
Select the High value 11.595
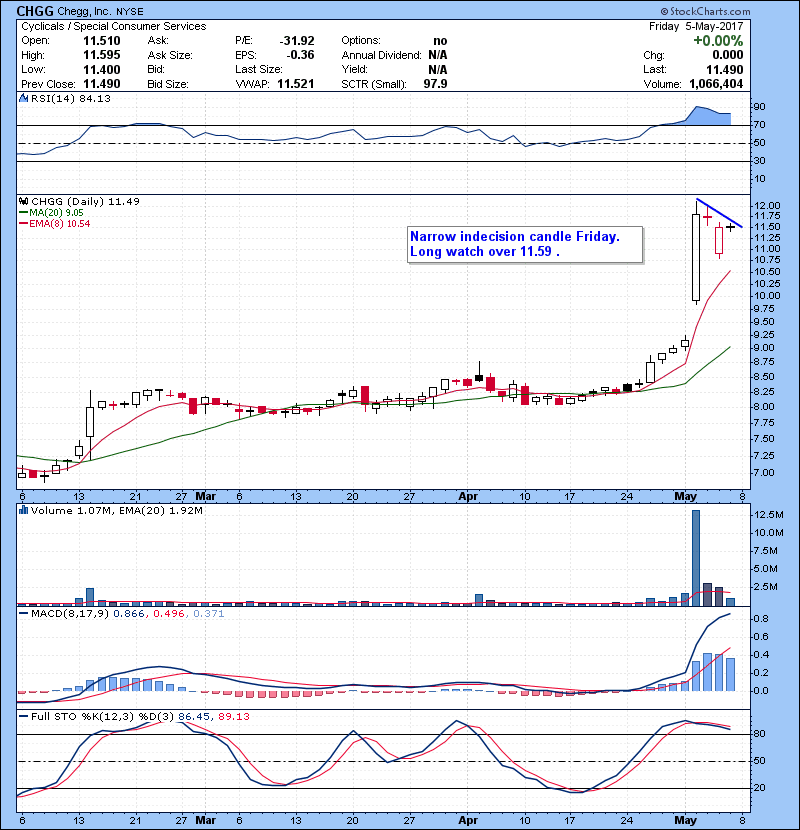(x=102, y=55)
